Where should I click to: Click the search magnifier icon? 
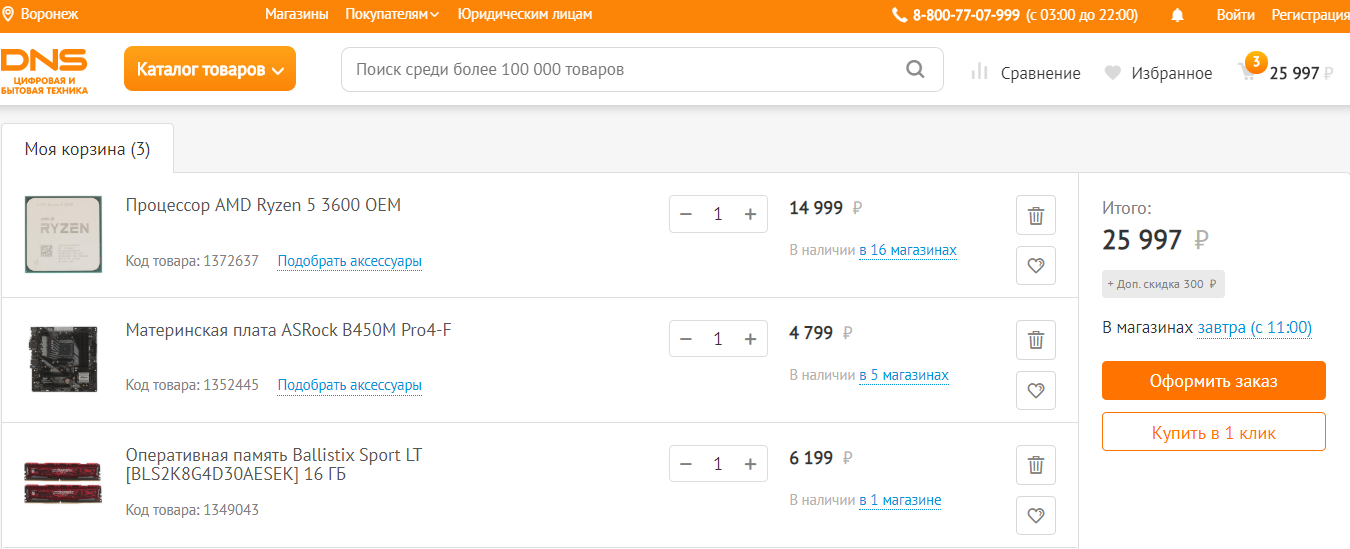915,70
